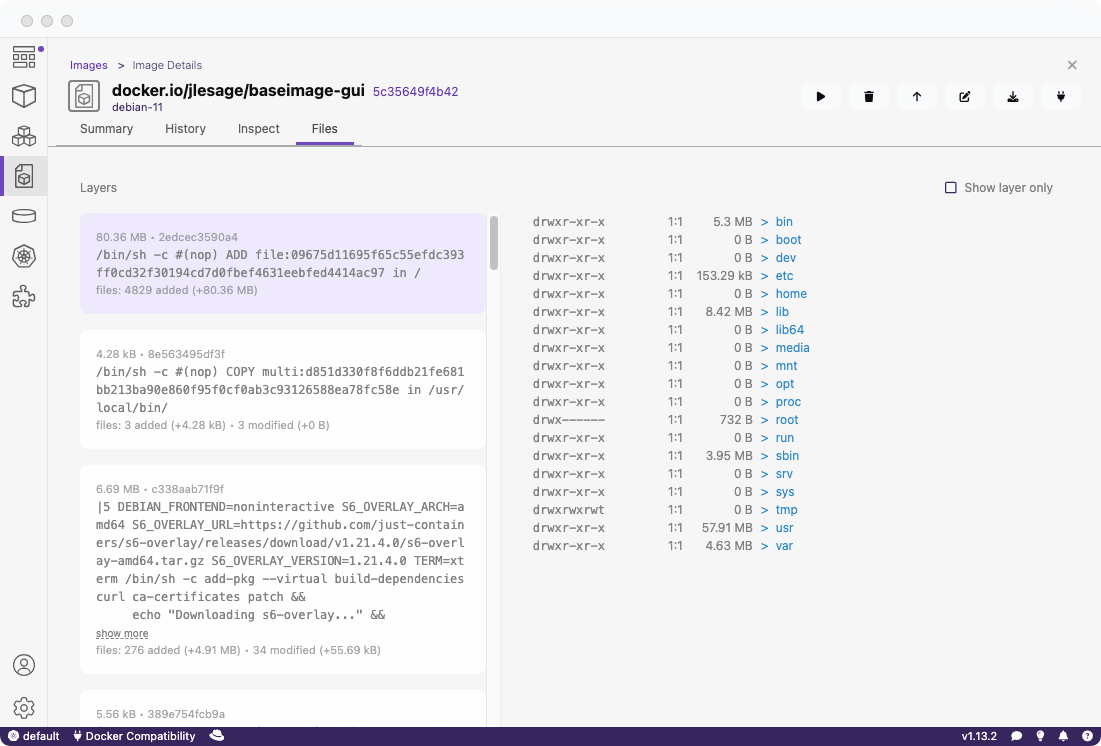Switch to the Inspect tab

click(258, 129)
